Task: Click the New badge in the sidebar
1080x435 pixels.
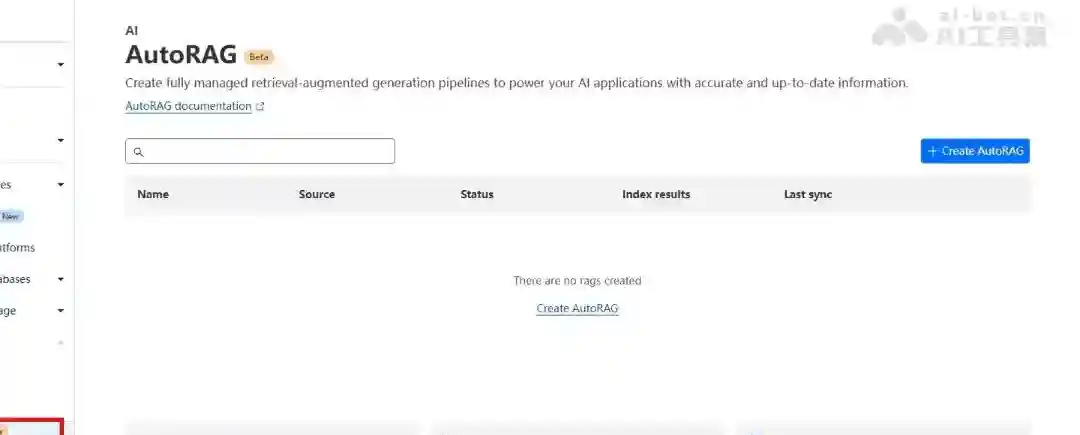Action: [11, 216]
